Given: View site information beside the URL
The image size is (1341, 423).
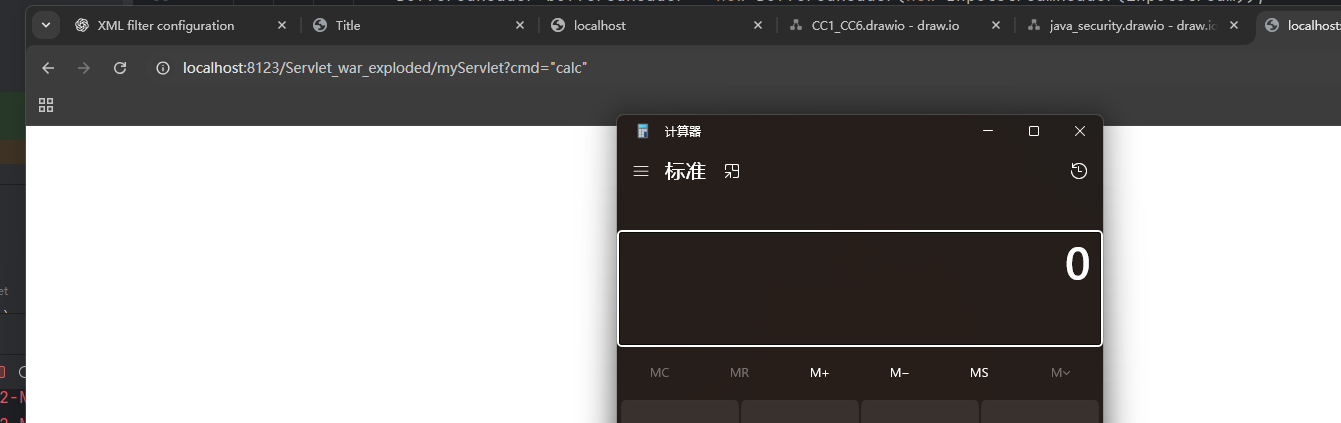Looking at the screenshot, I should click(160, 68).
